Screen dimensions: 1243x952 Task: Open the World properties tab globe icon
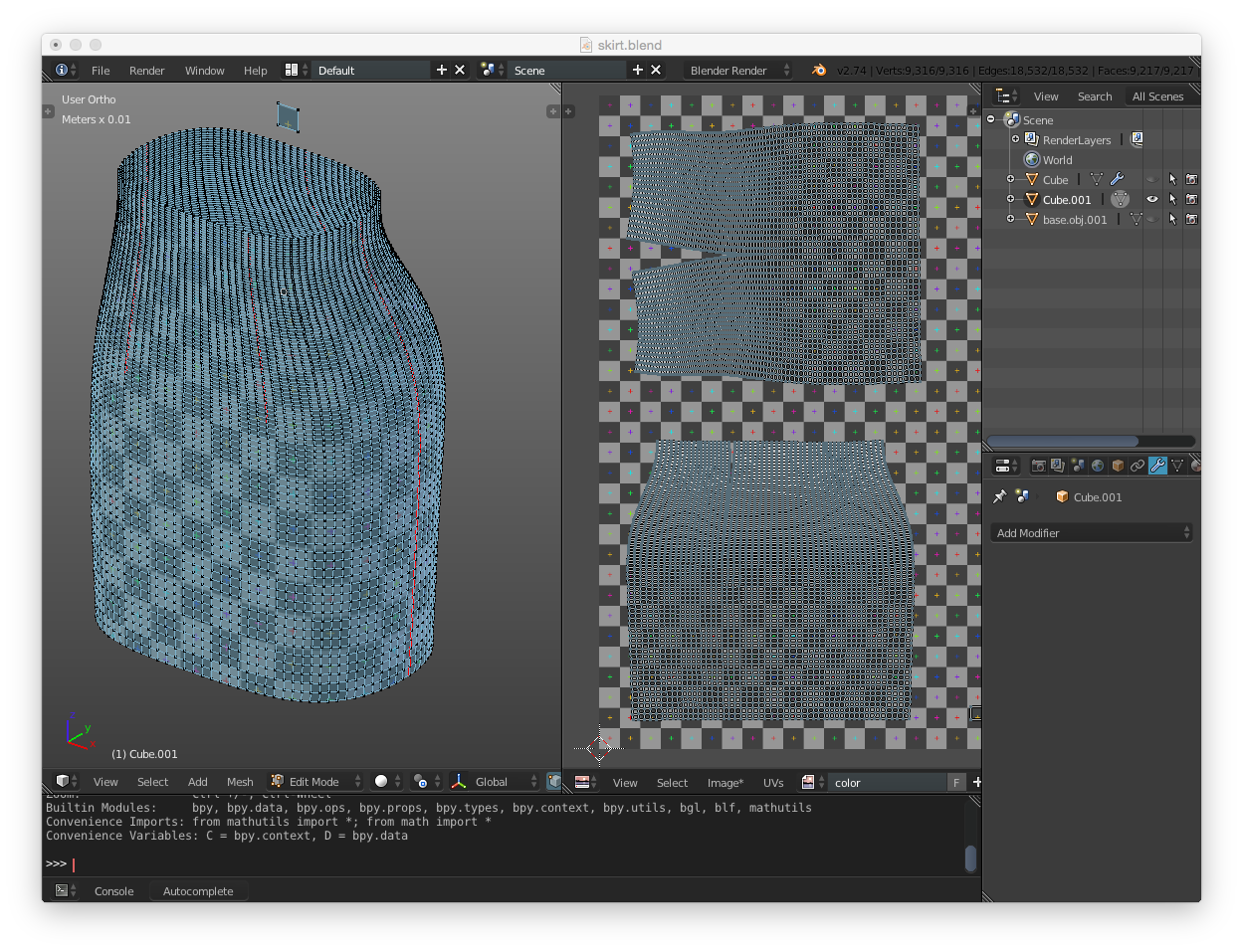click(x=1098, y=466)
